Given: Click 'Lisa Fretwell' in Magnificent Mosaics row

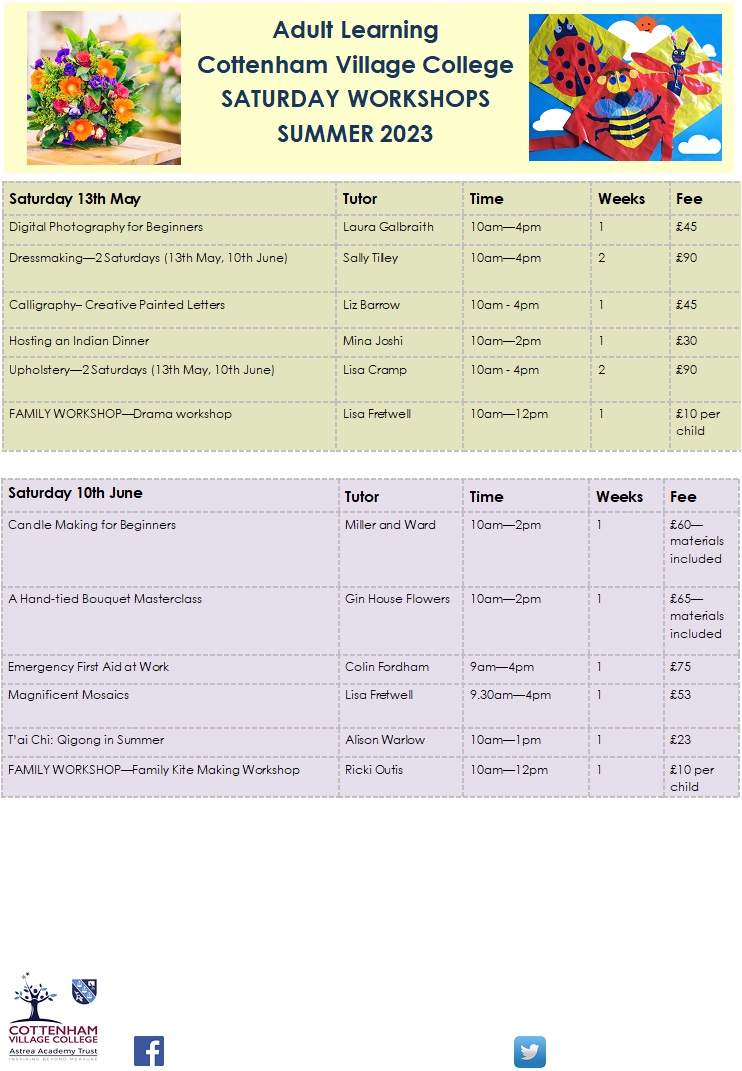Looking at the screenshot, I should (x=379, y=695).
